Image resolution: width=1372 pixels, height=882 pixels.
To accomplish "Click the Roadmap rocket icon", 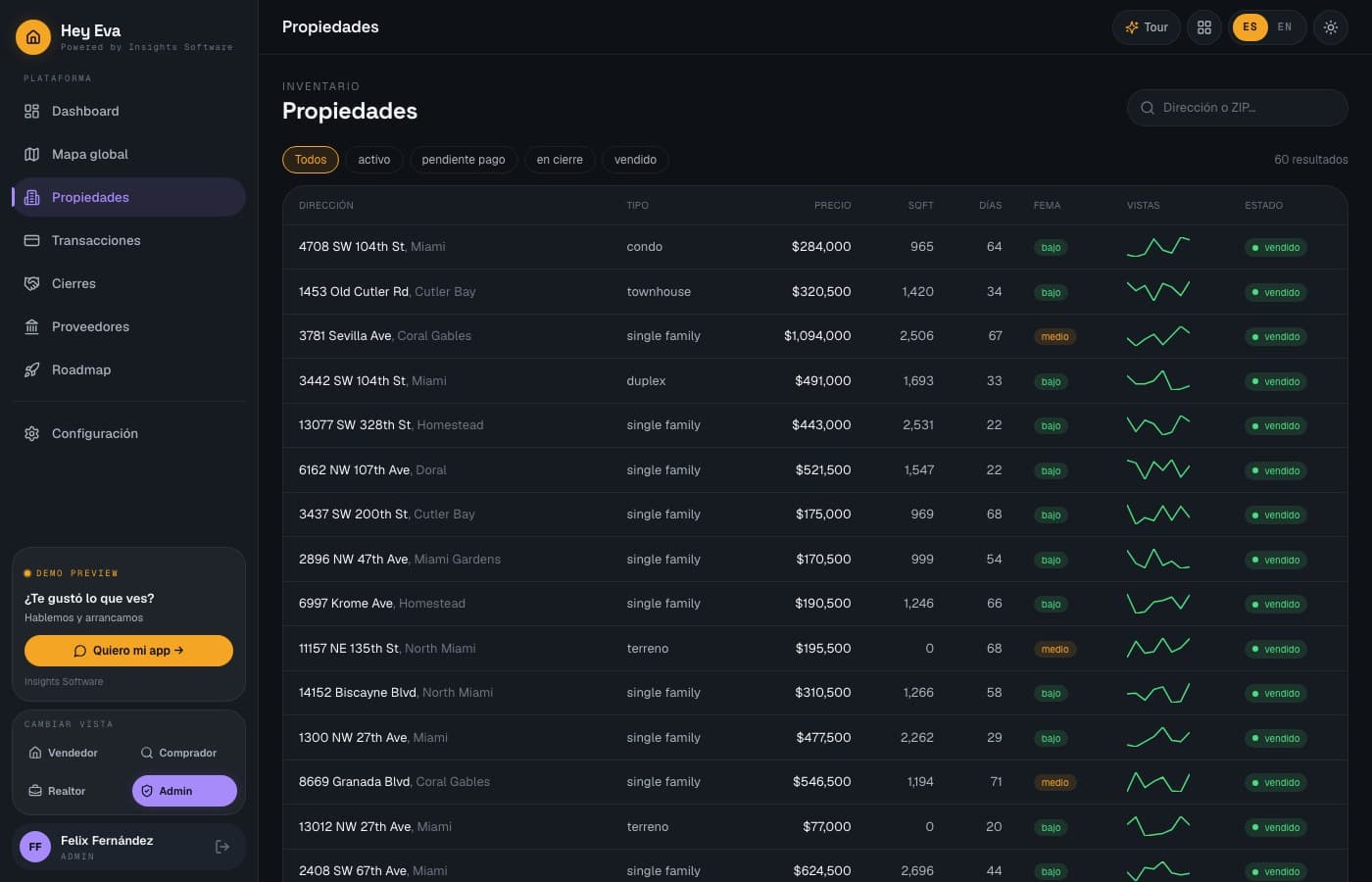I will click(32, 370).
